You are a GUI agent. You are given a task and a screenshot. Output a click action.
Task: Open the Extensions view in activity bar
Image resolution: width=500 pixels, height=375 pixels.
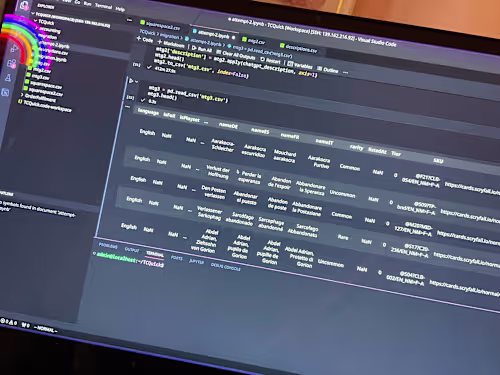(12, 63)
